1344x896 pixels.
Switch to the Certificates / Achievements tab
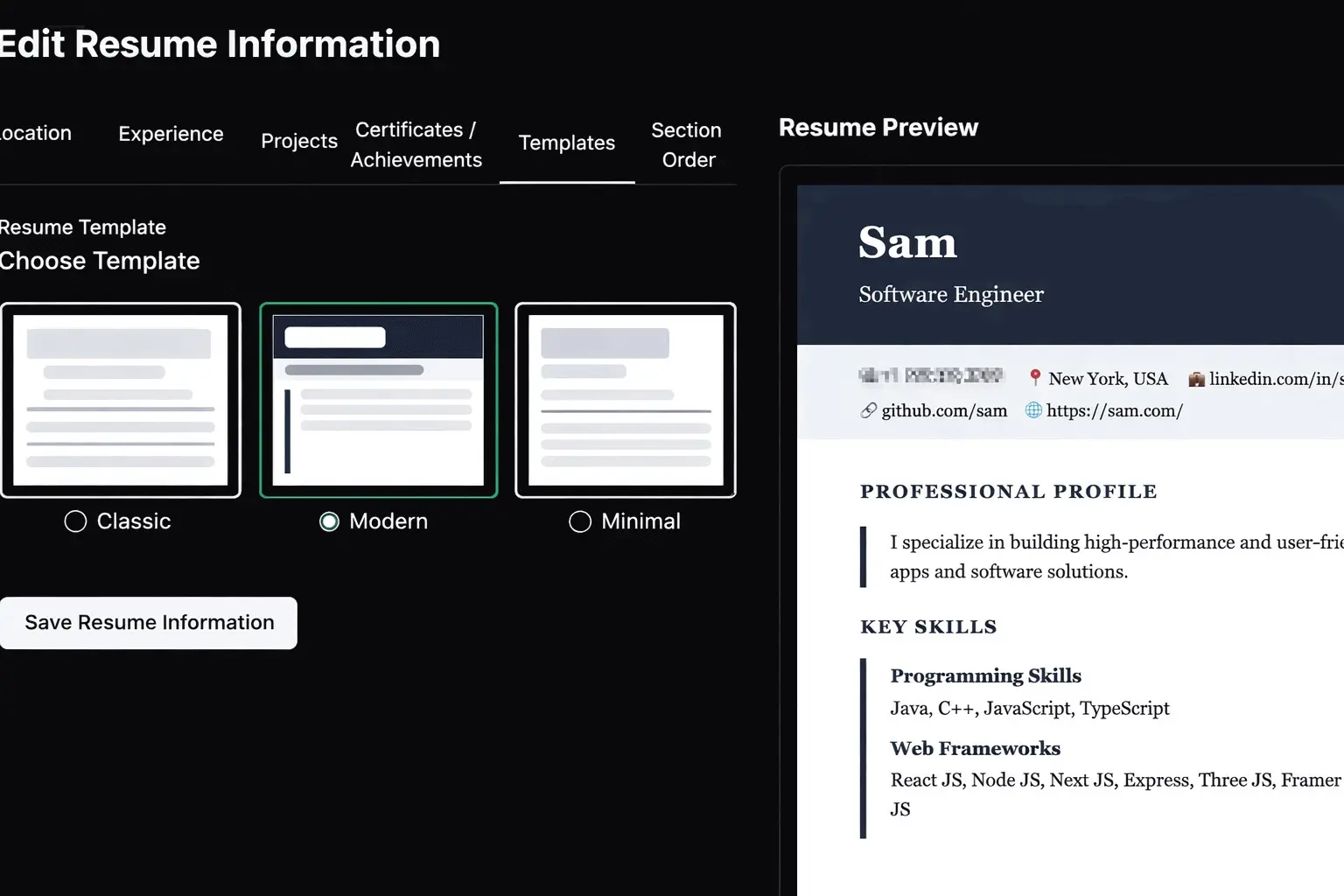point(416,144)
